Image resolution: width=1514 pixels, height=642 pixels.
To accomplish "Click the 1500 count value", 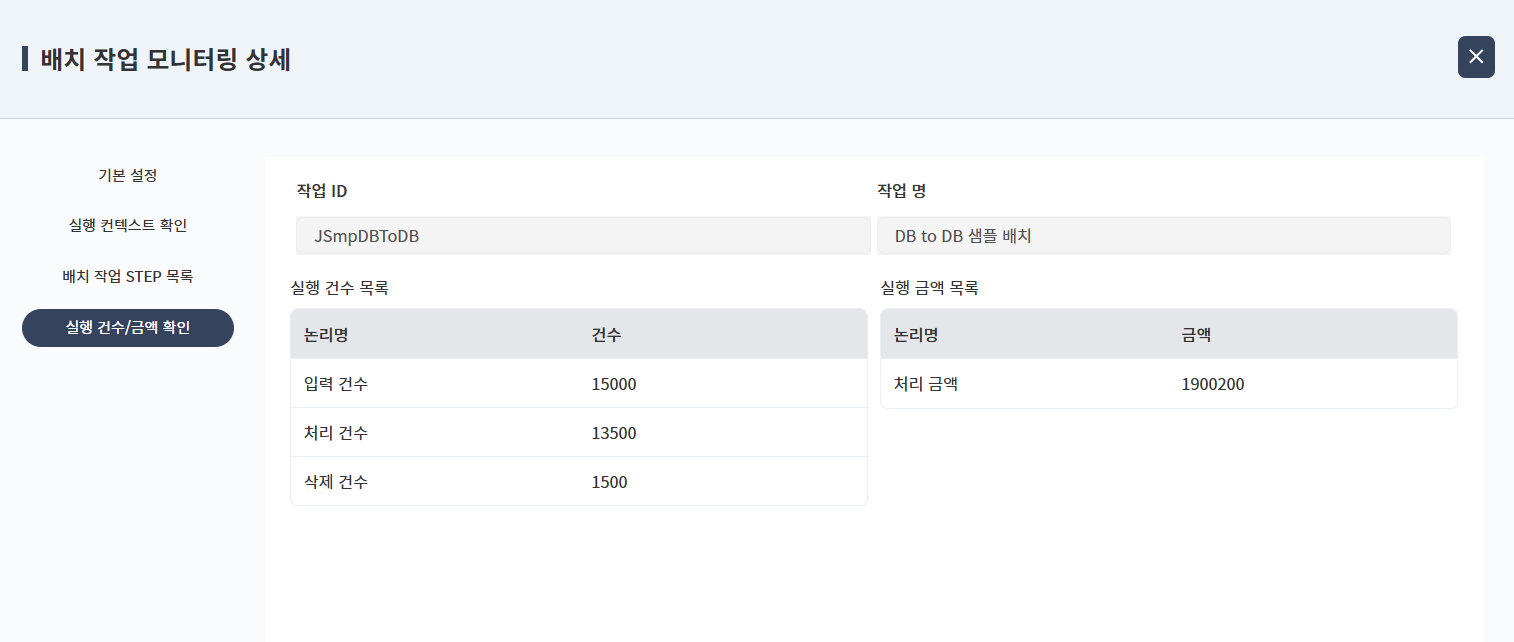I will (610, 482).
